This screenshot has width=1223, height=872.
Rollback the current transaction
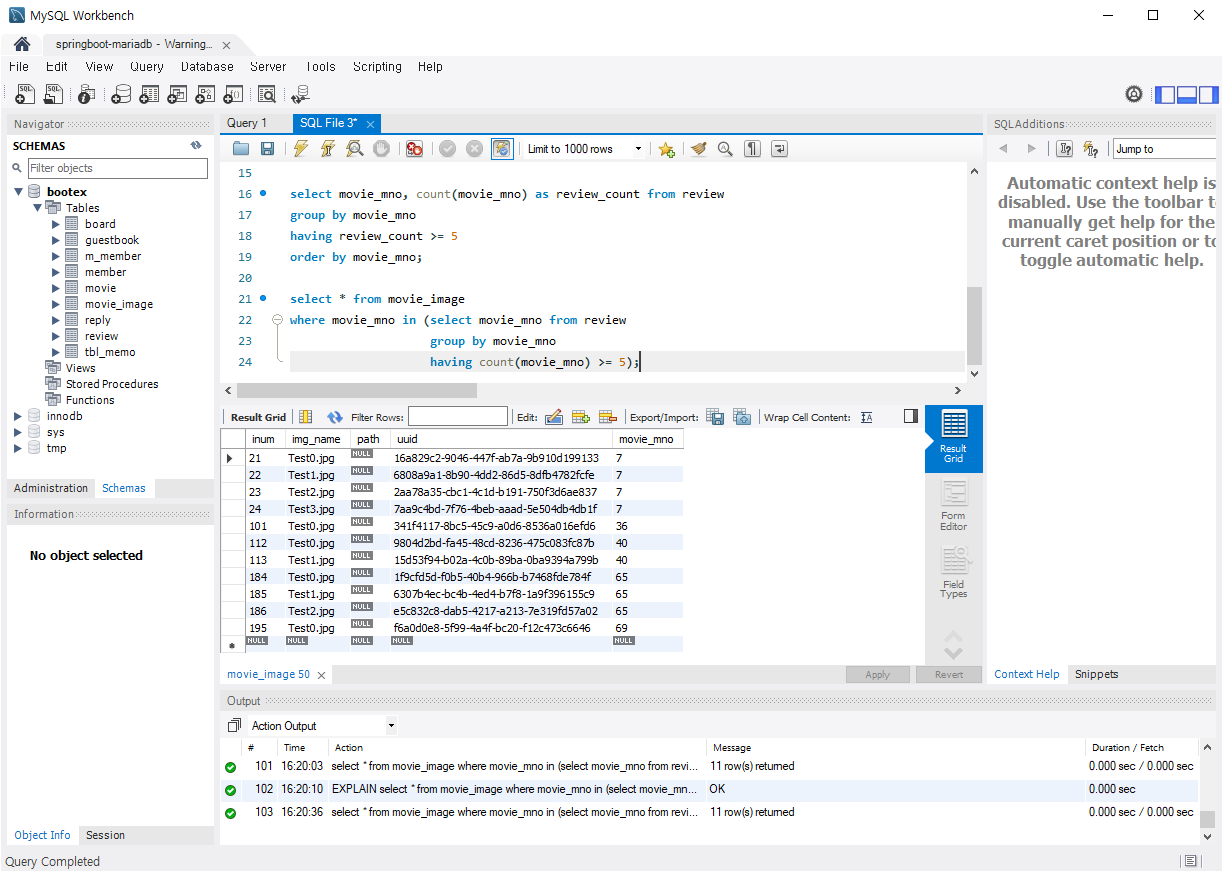point(474,149)
